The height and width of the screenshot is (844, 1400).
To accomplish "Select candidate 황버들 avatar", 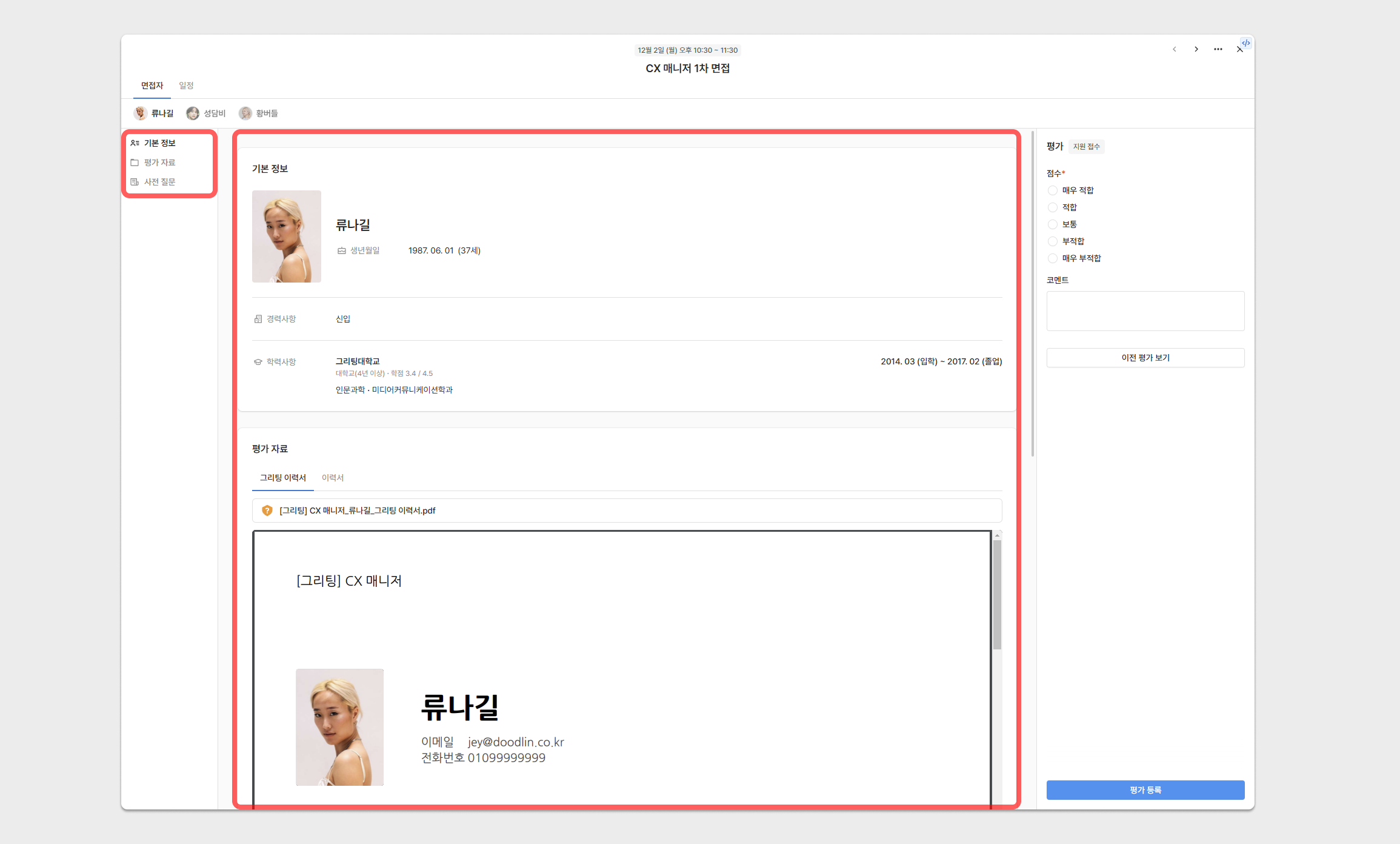I will [245, 113].
